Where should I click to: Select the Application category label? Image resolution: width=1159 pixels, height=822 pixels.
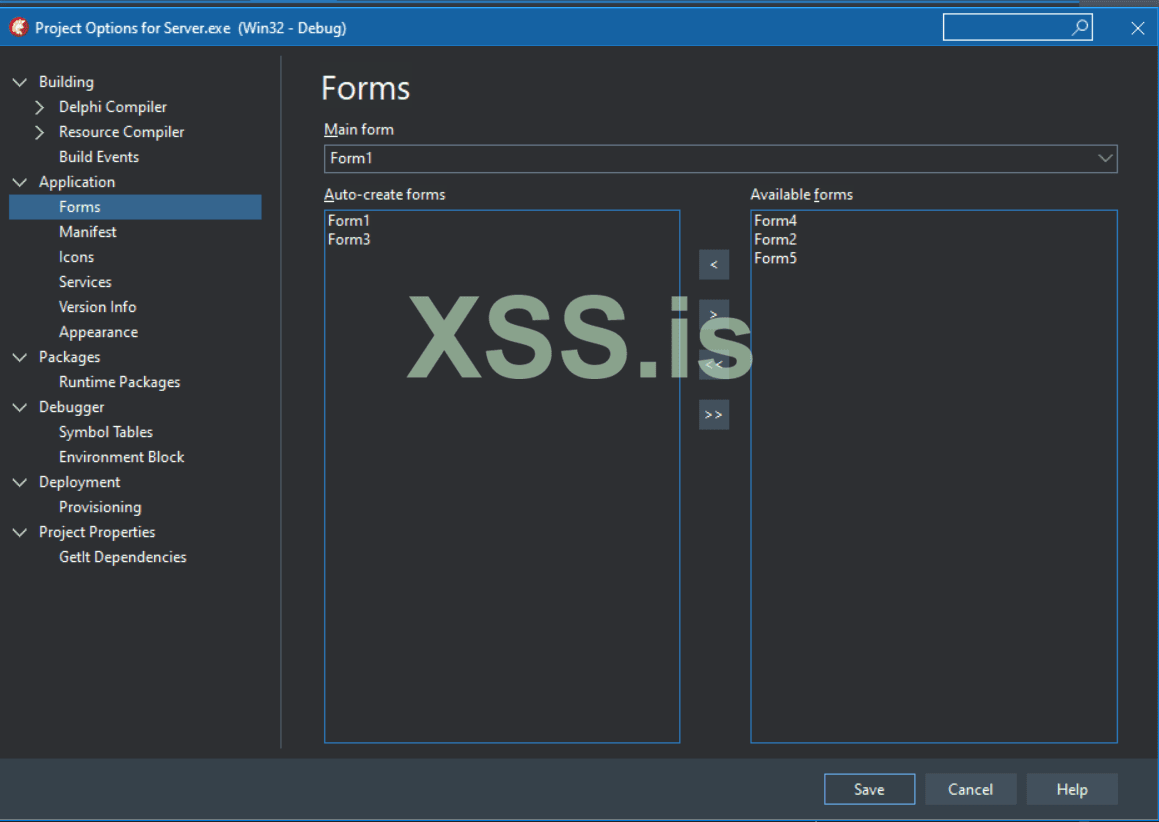[x=77, y=182]
